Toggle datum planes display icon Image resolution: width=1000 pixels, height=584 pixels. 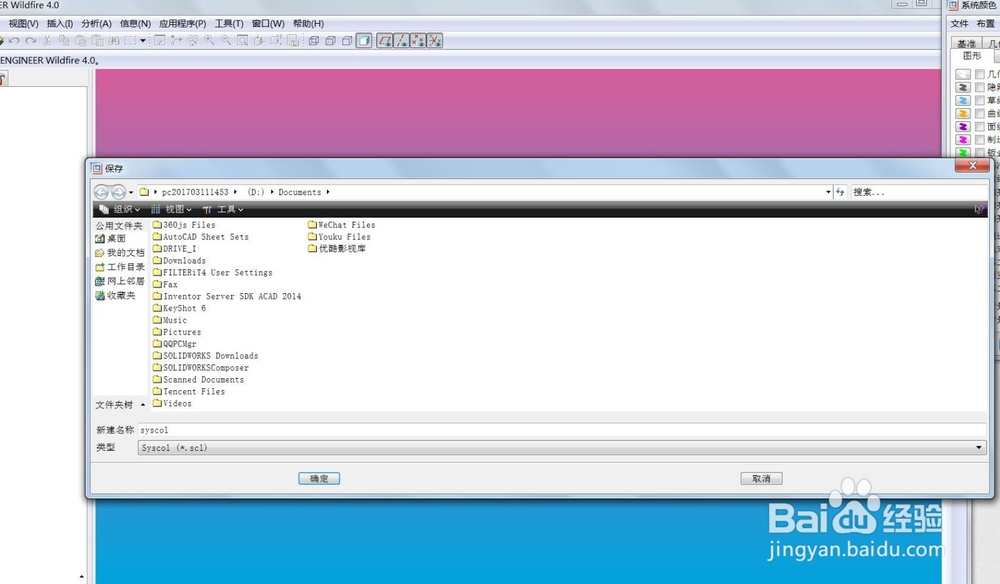[385, 41]
